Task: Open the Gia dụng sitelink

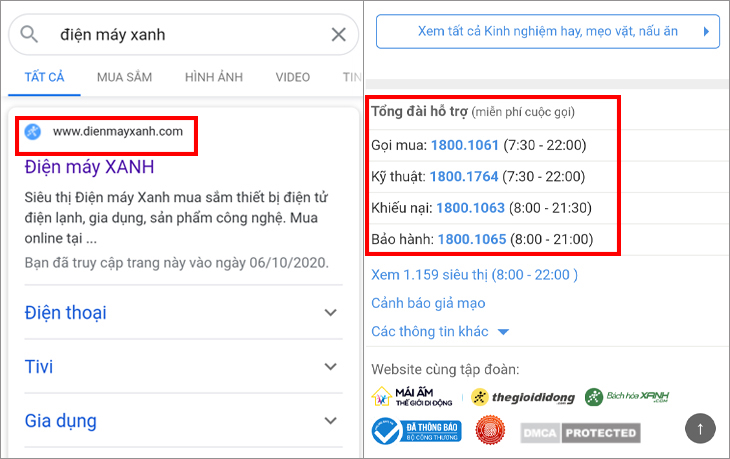Action: (61, 421)
